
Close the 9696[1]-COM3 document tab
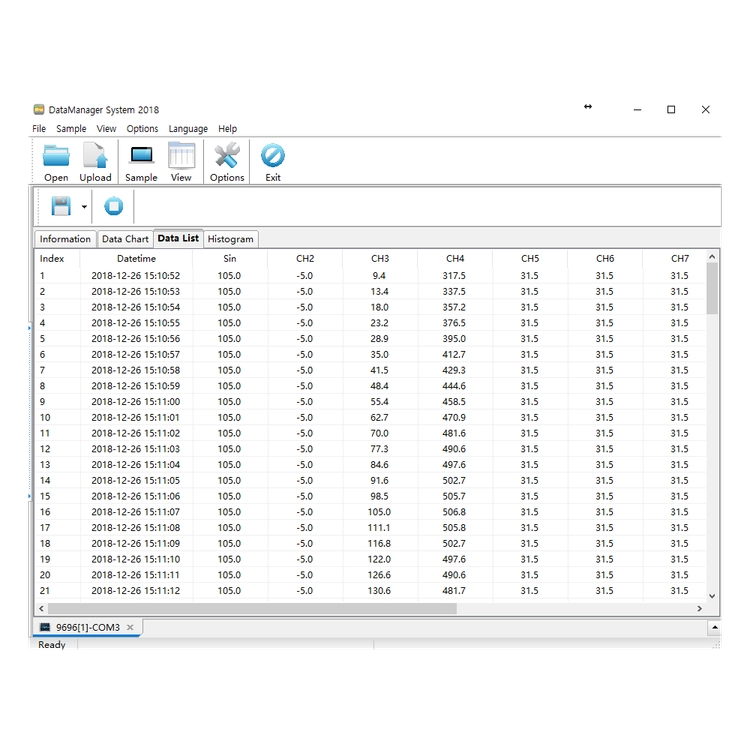coord(130,627)
